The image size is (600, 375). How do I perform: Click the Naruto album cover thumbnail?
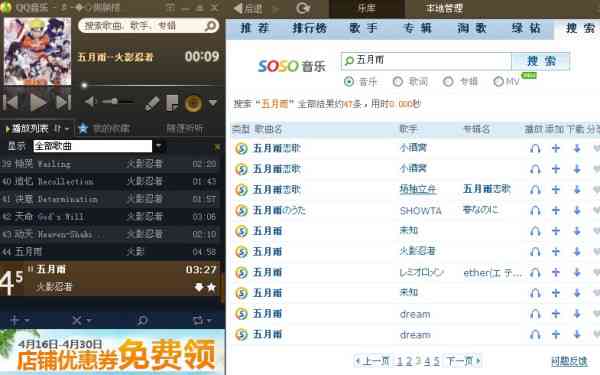[37, 51]
